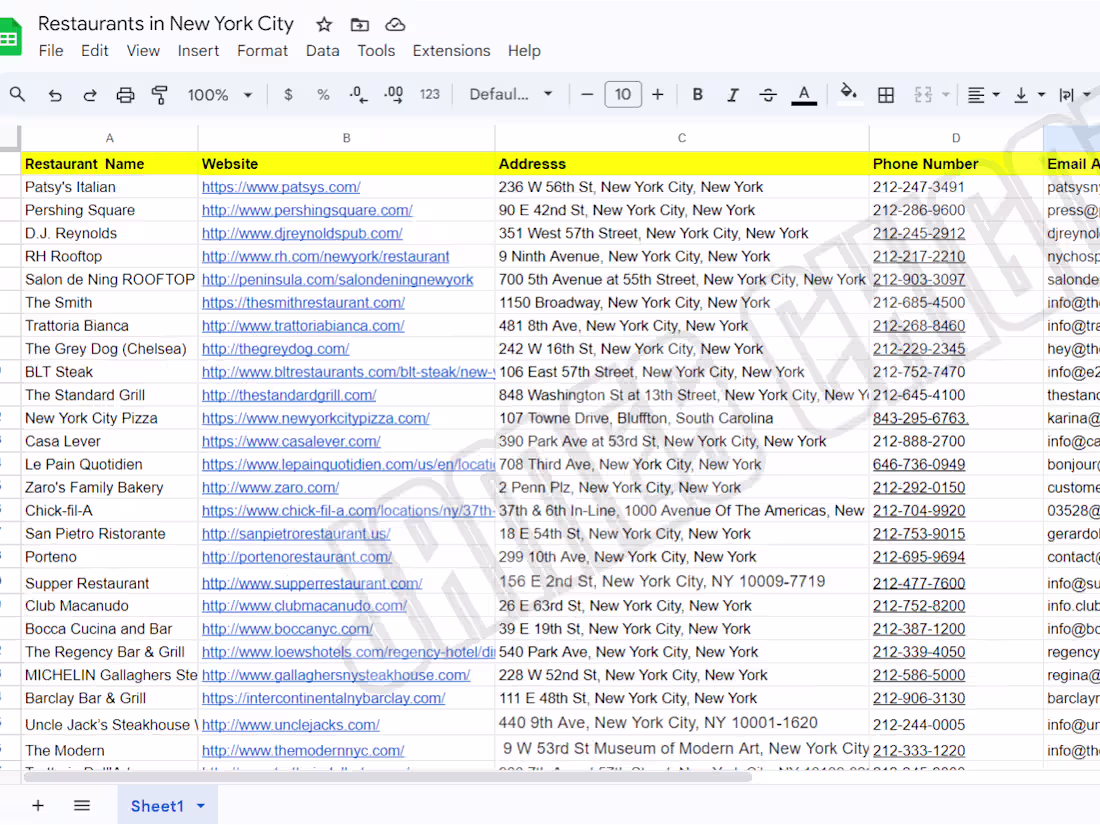Open the Format menu

click(262, 51)
